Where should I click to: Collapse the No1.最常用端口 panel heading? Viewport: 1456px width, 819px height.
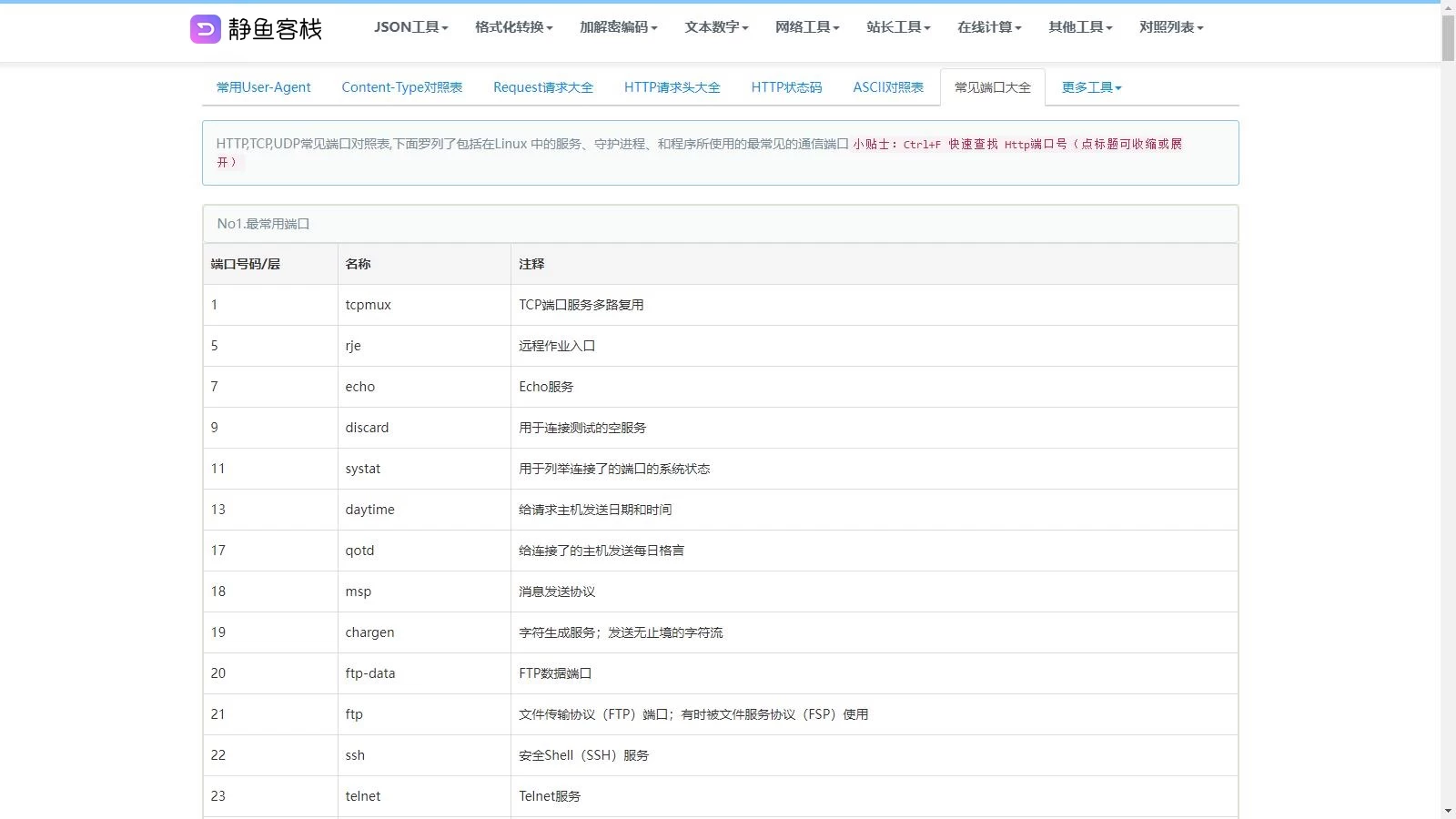click(x=263, y=224)
